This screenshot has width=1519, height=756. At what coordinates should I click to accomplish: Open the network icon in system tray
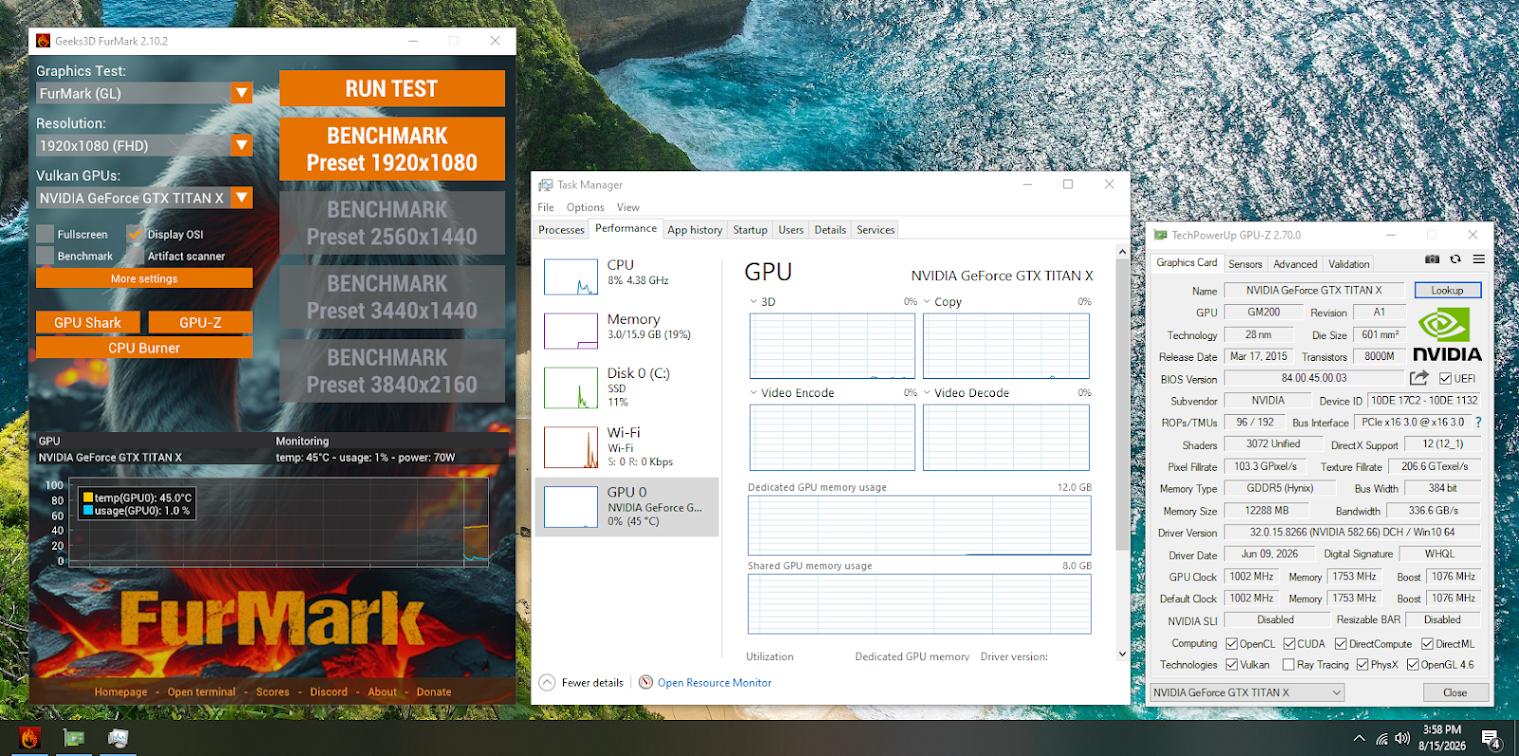(x=1382, y=739)
